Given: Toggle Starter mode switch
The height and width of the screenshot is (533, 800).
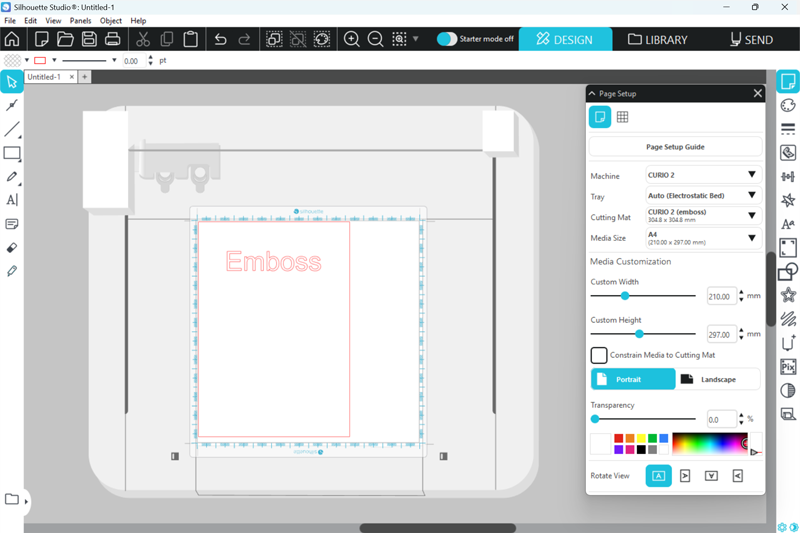Looking at the screenshot, I should (447, 40).
